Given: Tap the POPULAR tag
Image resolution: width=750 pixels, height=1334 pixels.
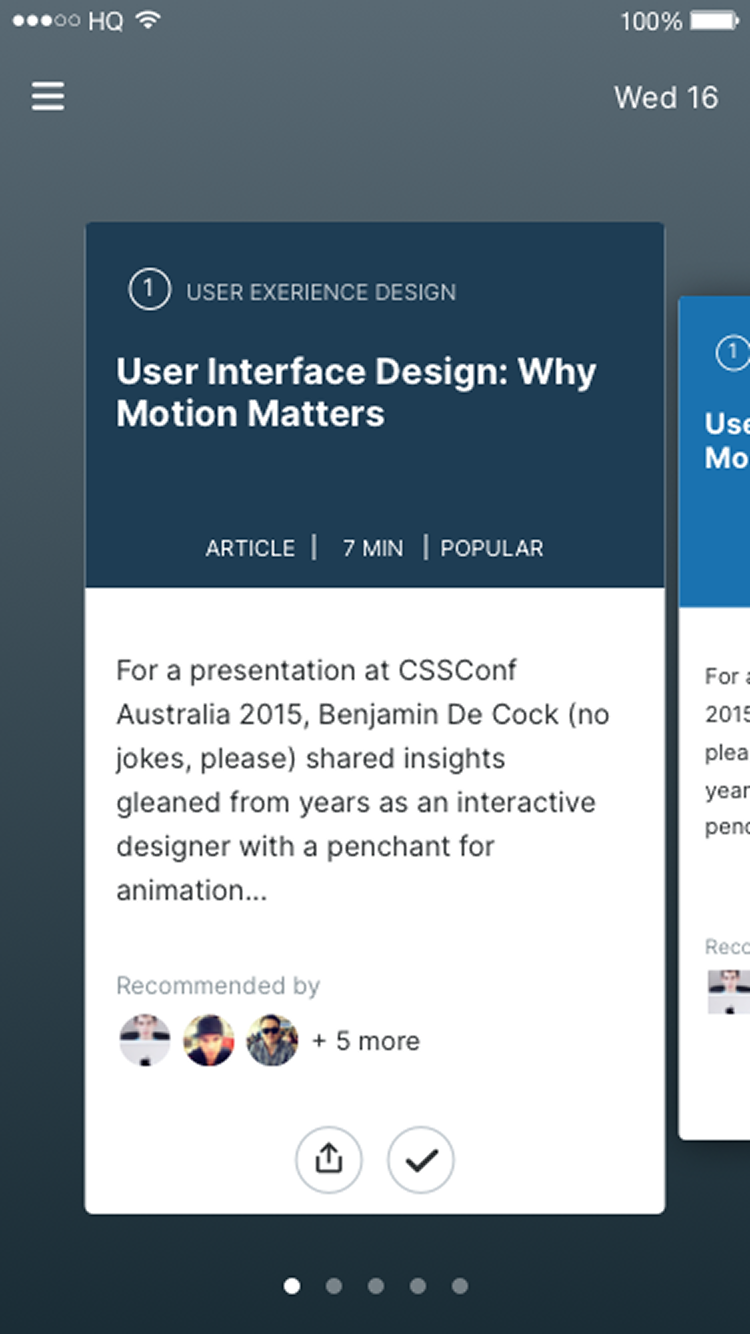Looking at the screenshot, I should pyautogui.click(x=492, y=548).
